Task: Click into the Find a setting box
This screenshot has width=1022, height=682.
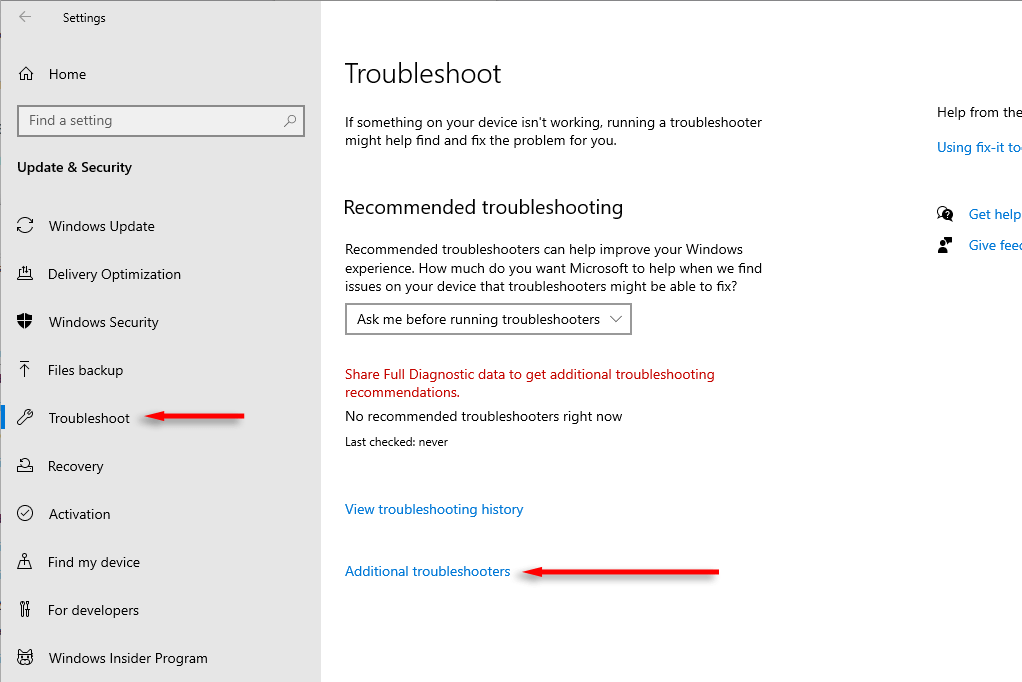Action: (x=150, y=121)
